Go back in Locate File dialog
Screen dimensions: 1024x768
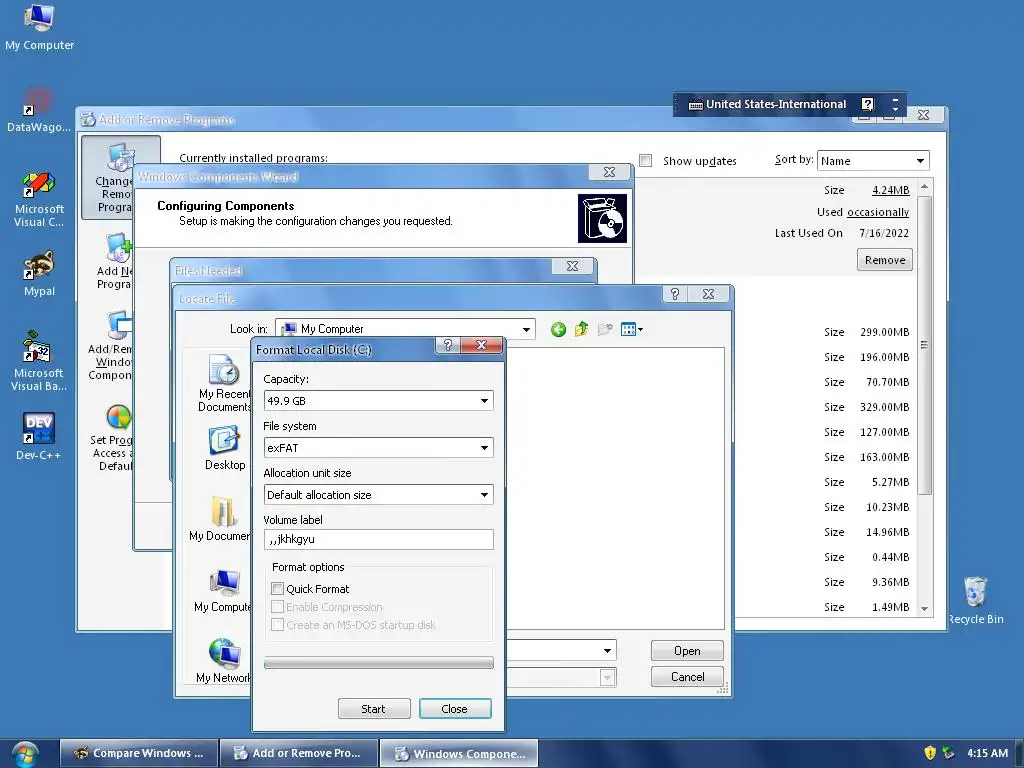[x=558, y=329]
